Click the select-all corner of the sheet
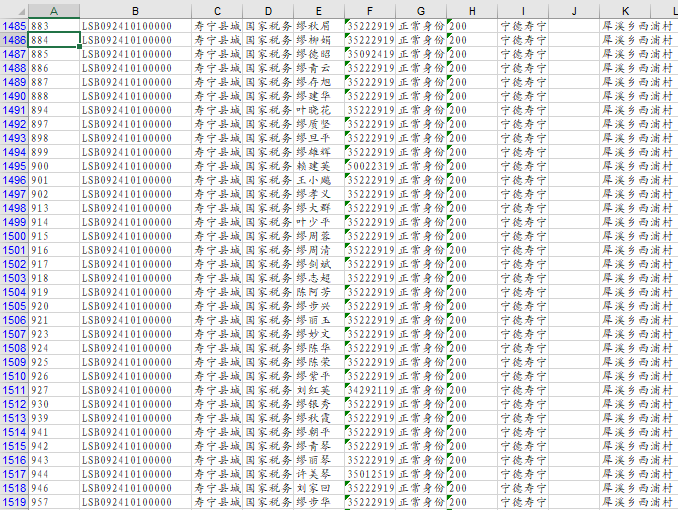The width and height of the screenshot is (678, 510). point(14,11)
